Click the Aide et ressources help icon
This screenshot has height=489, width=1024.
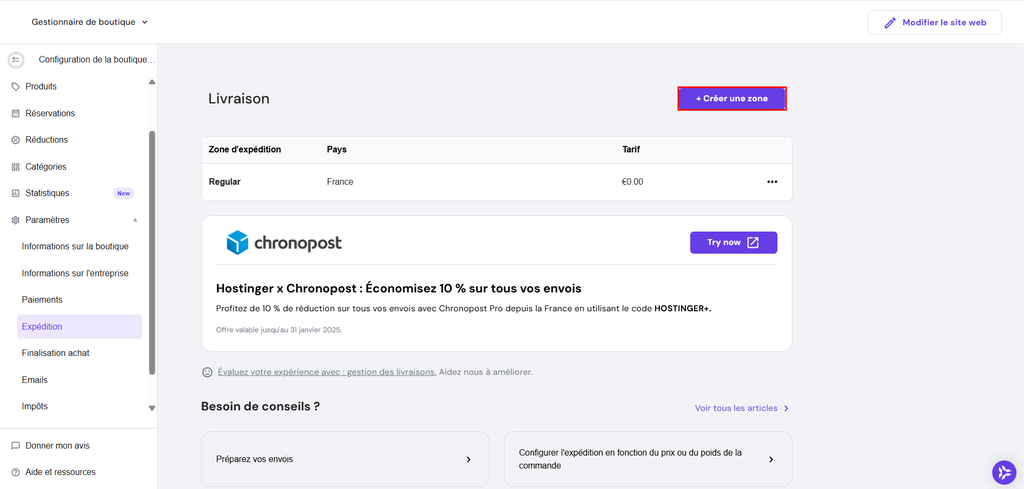[15, 472]
